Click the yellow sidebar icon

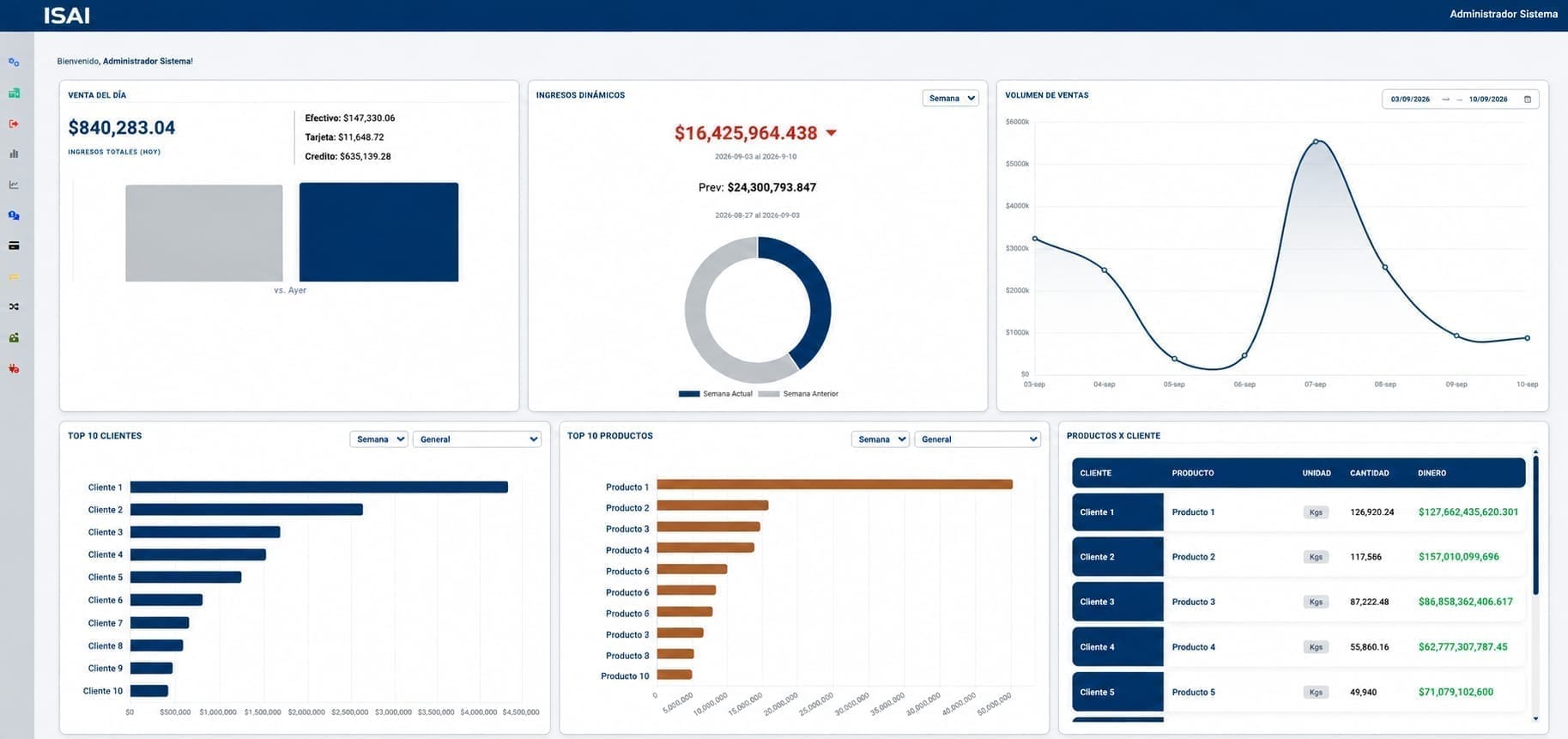click(14, 276)
